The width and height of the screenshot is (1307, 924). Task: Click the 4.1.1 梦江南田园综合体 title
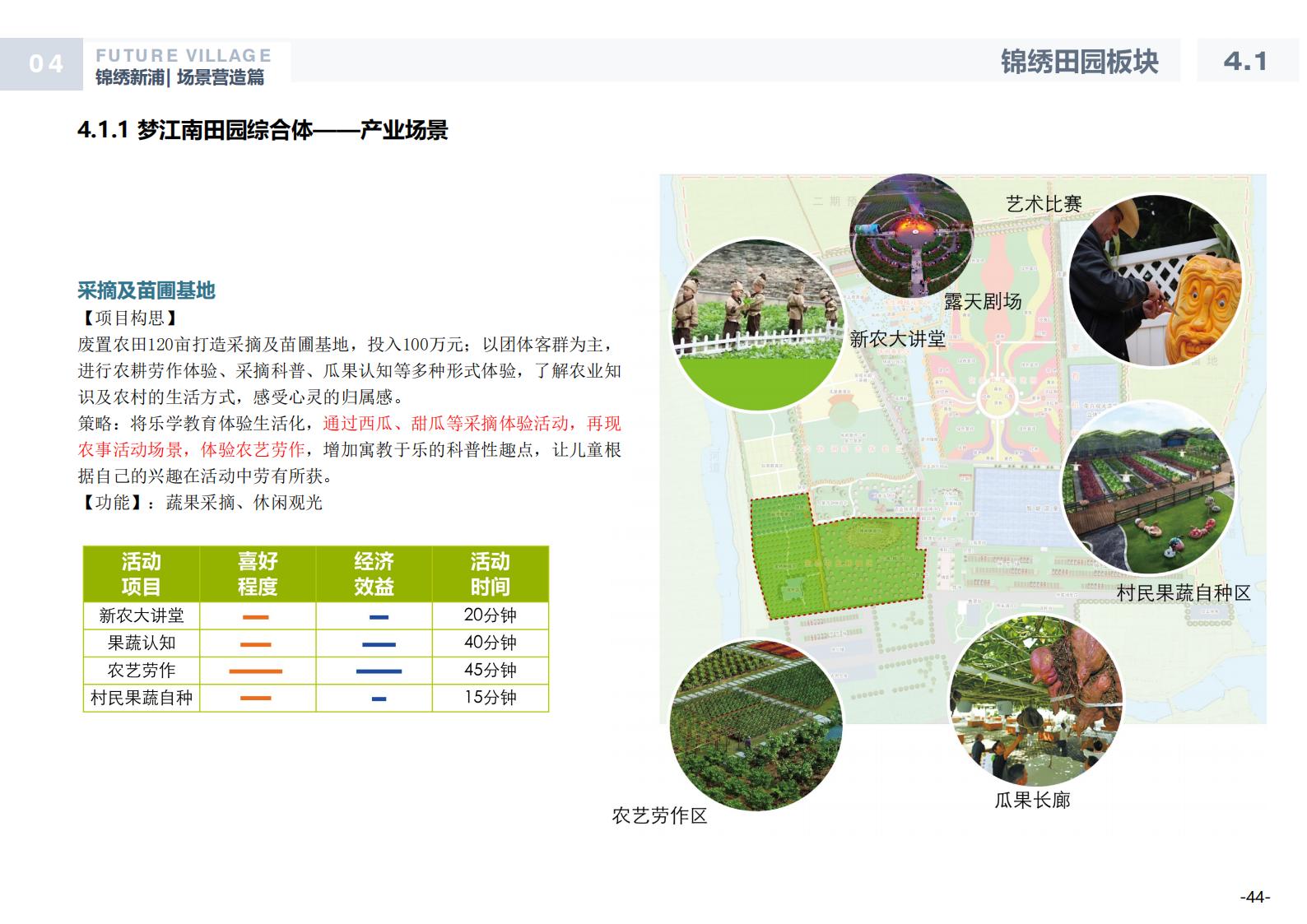click(x=263, y=130)
